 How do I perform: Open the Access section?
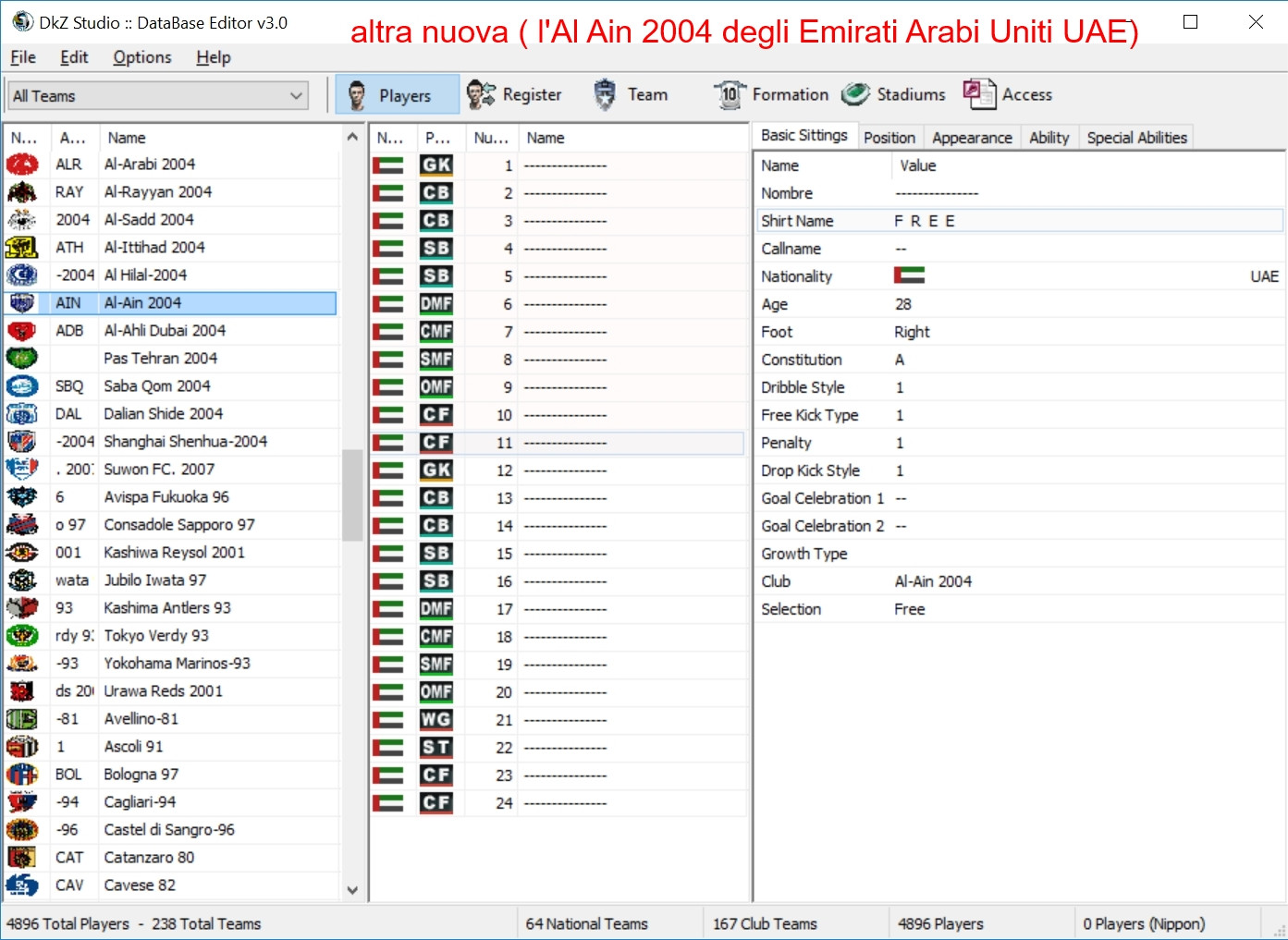1008,95
